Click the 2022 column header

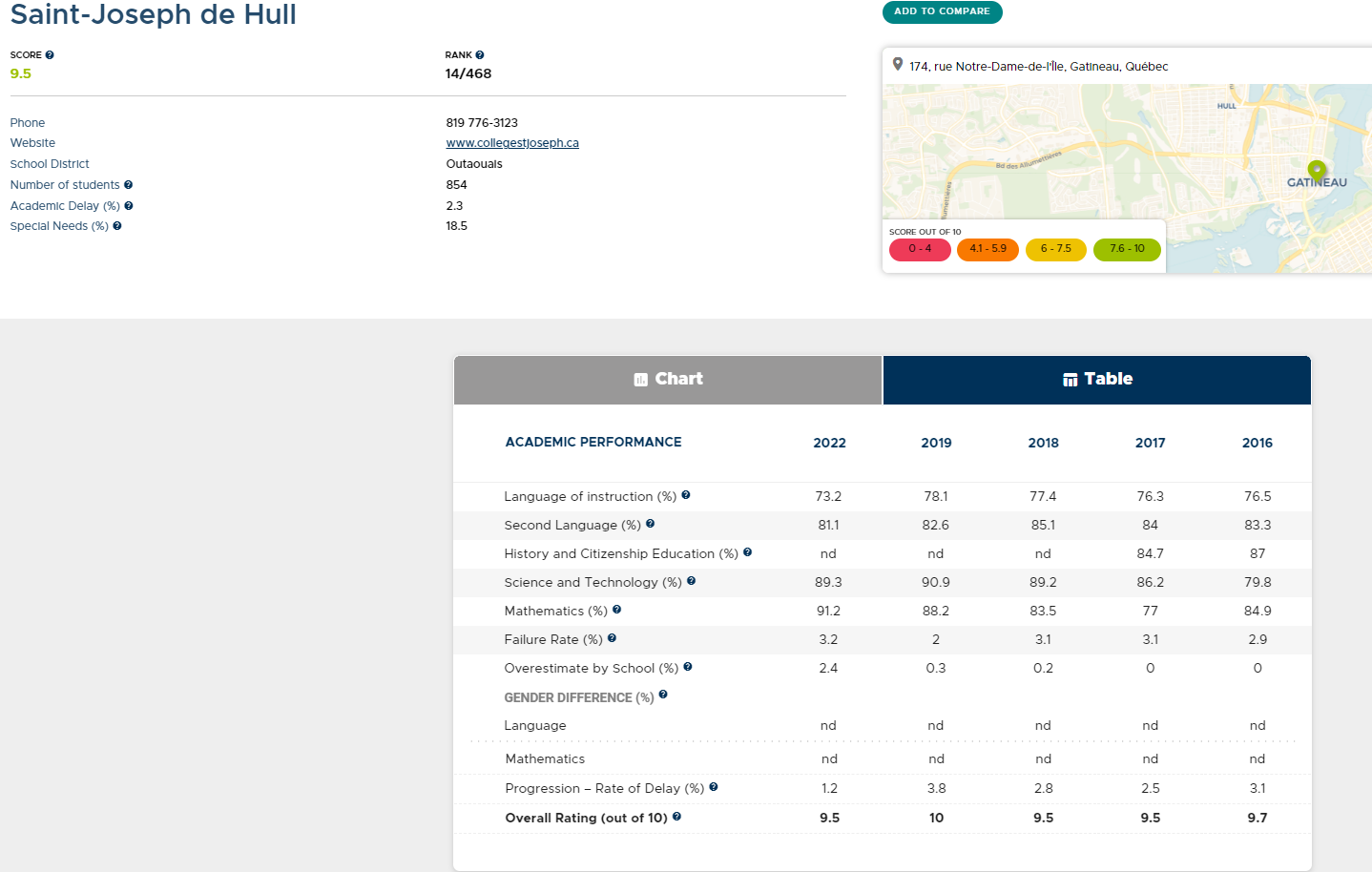(829, 443)
